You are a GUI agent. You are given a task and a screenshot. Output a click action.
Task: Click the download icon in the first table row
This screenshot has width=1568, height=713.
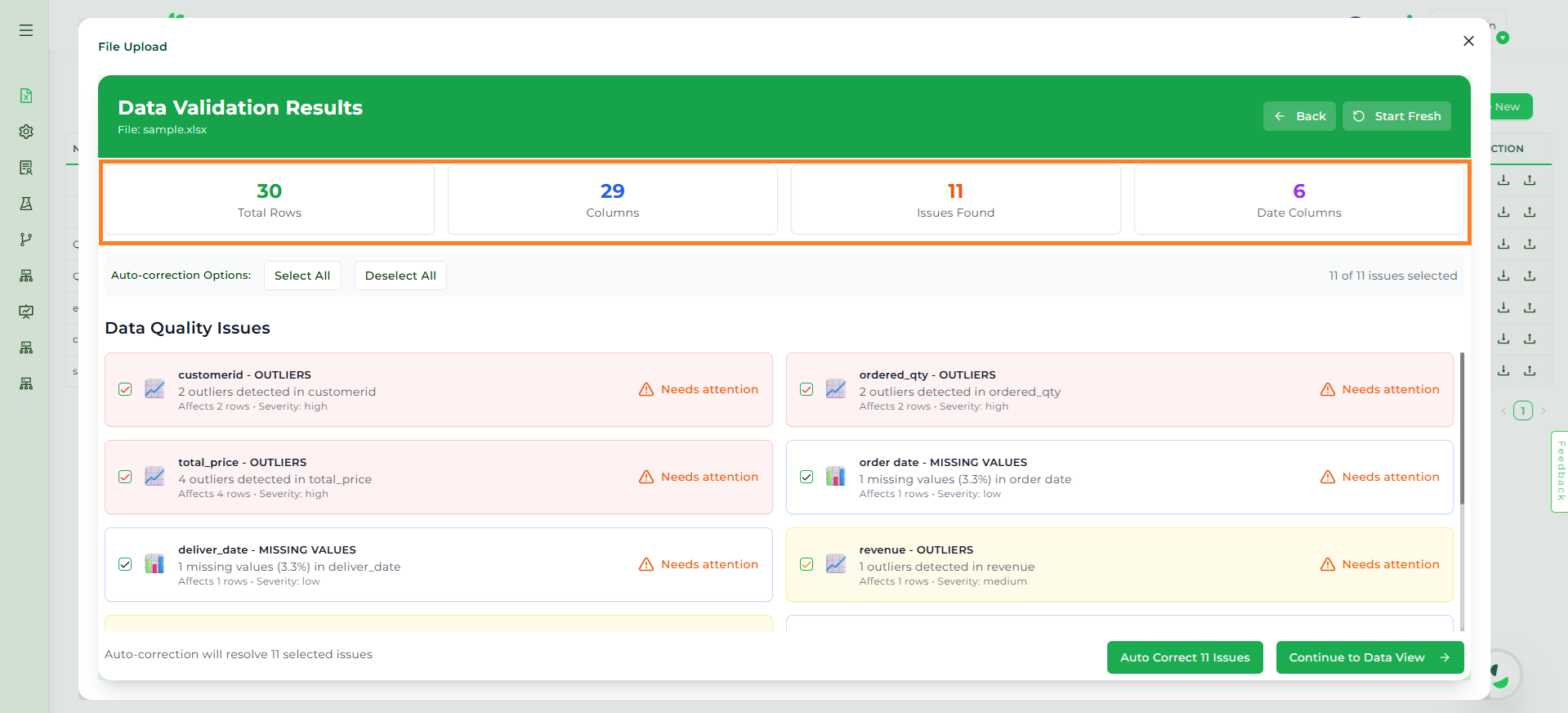click(1503, 180)
